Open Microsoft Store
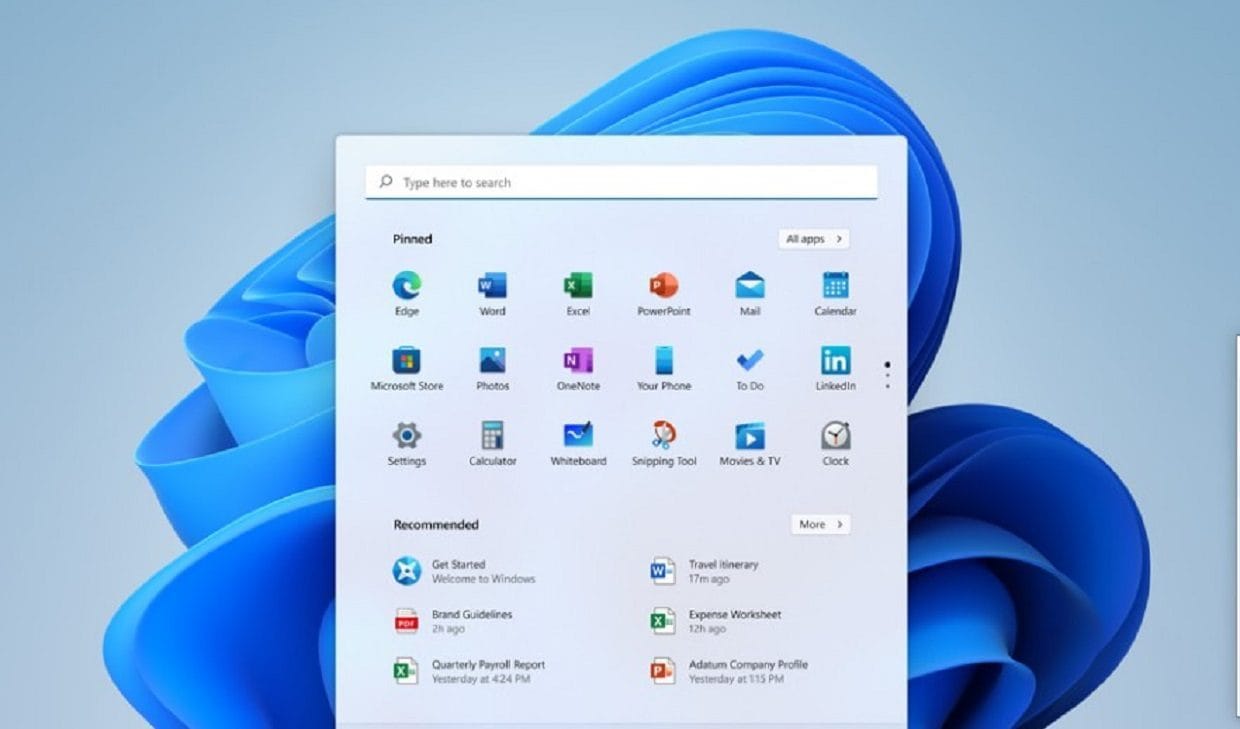 [x=406, y=369]
